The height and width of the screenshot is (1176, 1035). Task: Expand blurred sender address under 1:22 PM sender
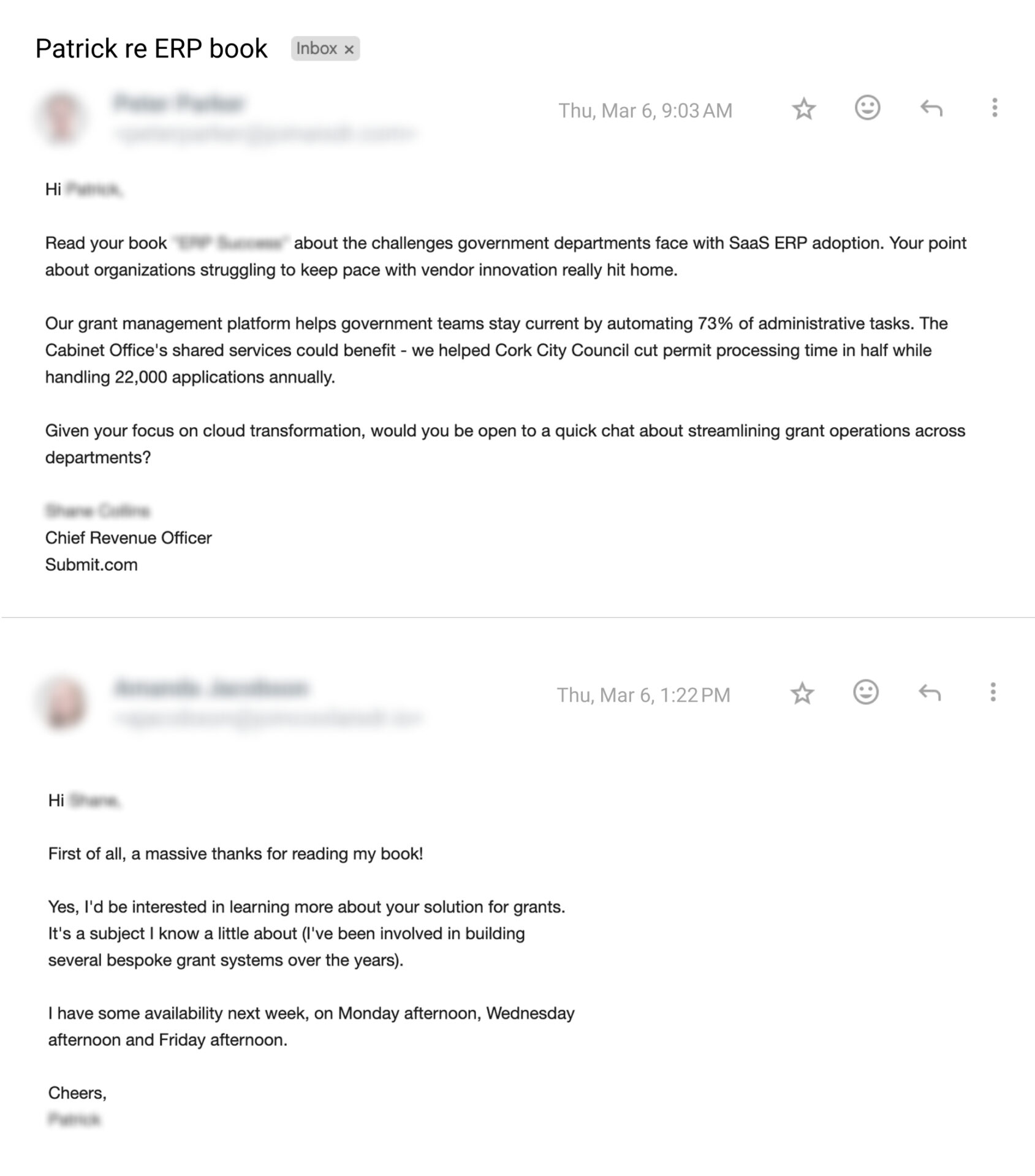[x=268, y=717]
